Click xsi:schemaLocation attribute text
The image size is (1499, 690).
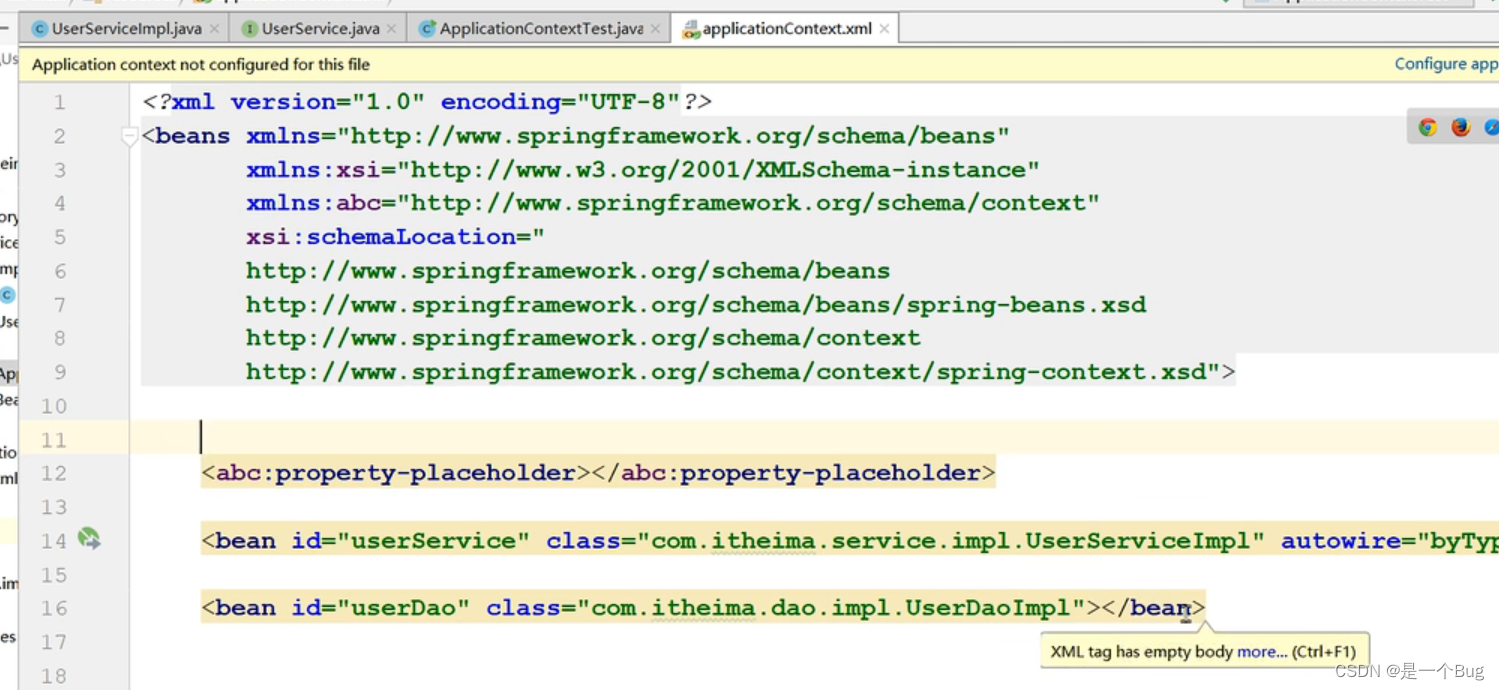[x=395, y=237]
